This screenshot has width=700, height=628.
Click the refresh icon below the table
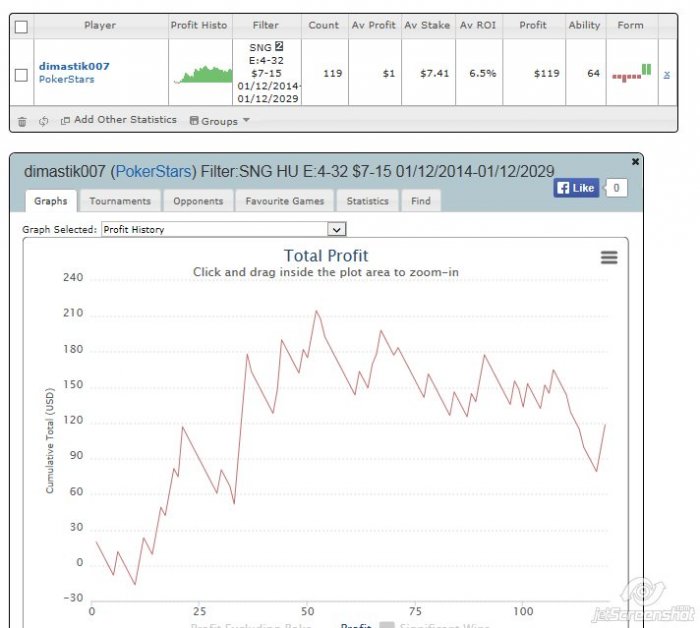(43, 121)
